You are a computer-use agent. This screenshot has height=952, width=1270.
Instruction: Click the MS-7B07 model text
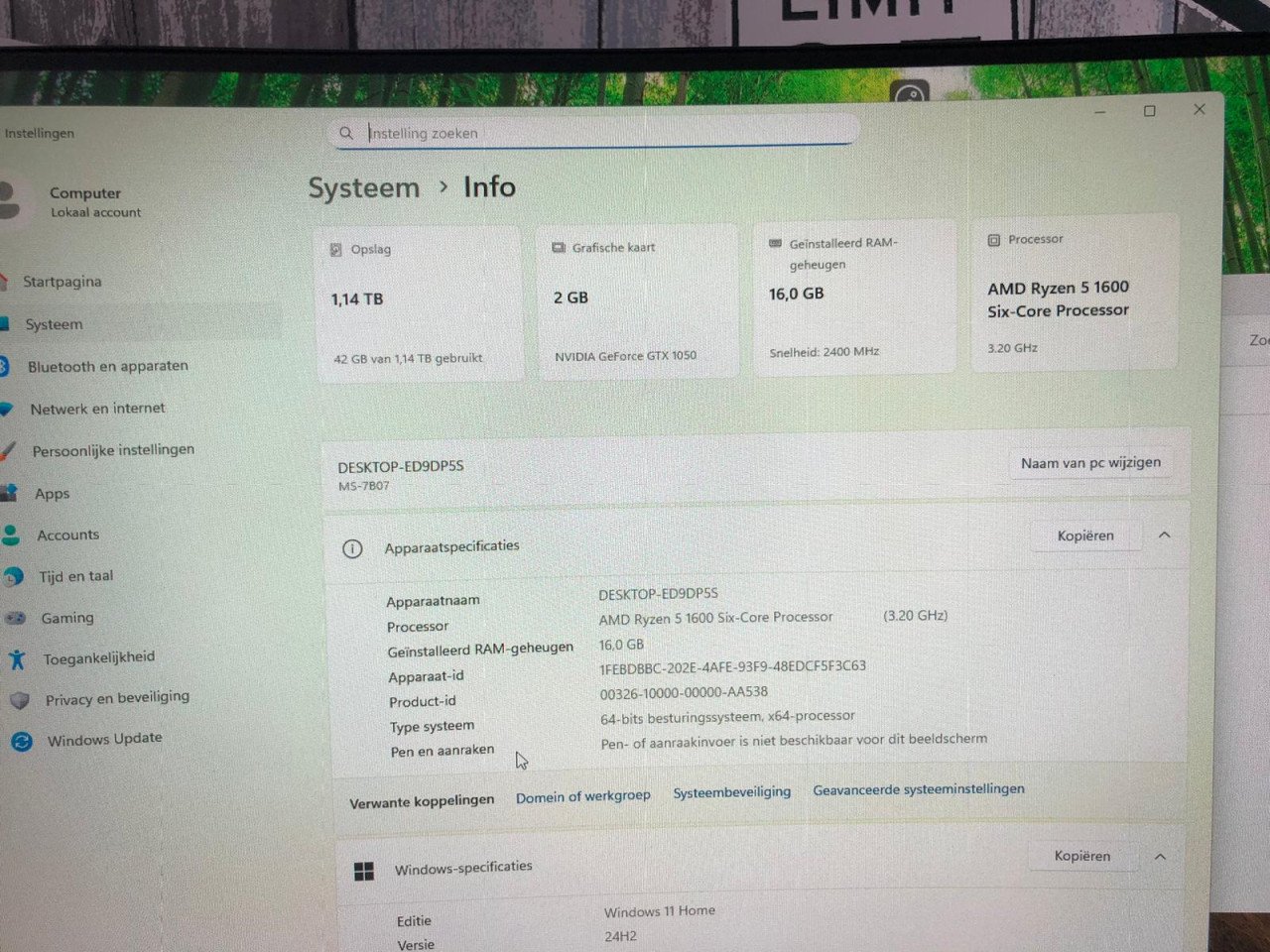click(x=364, y=486)
